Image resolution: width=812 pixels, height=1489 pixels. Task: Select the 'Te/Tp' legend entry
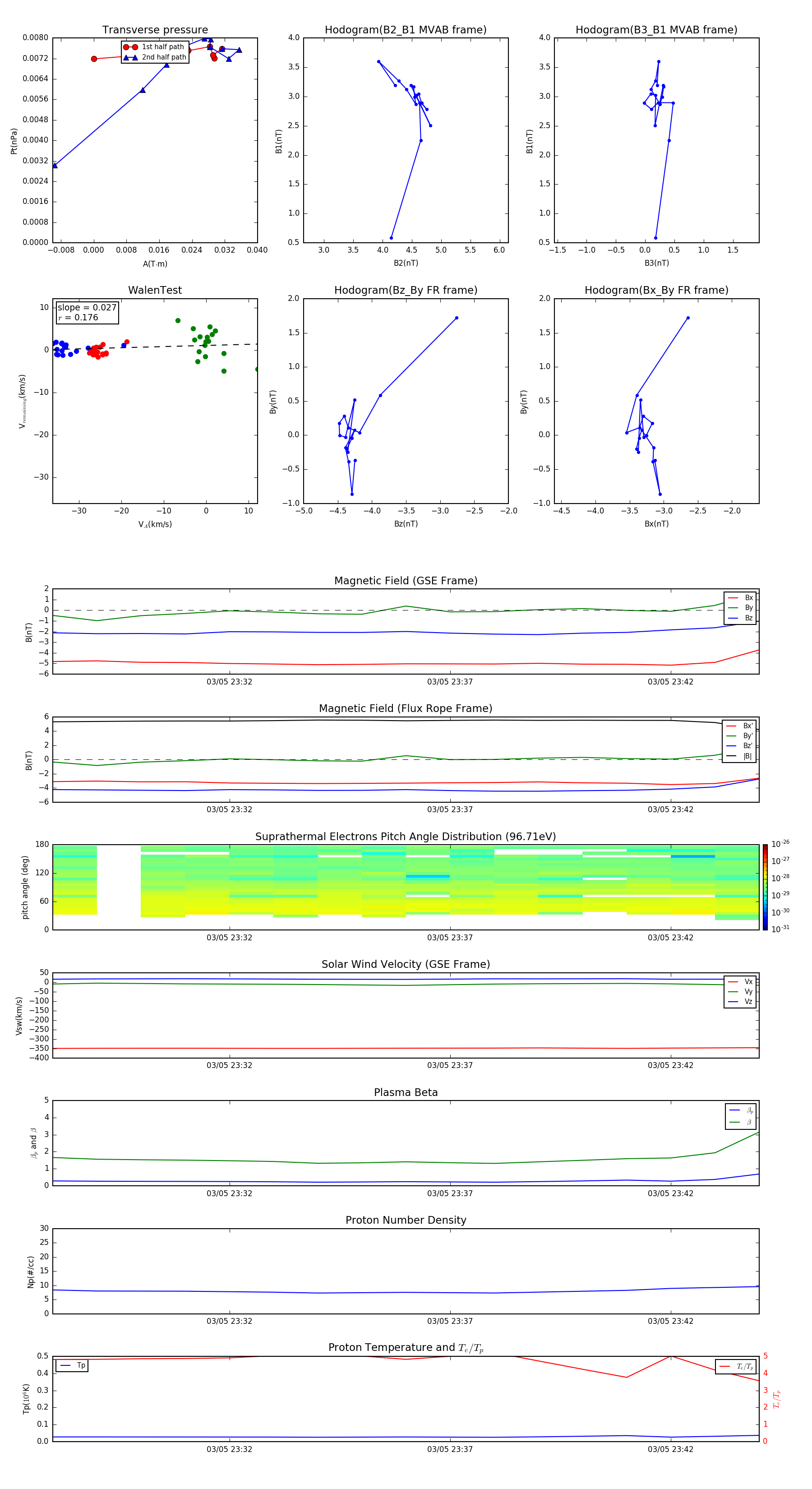[736, 1366]
